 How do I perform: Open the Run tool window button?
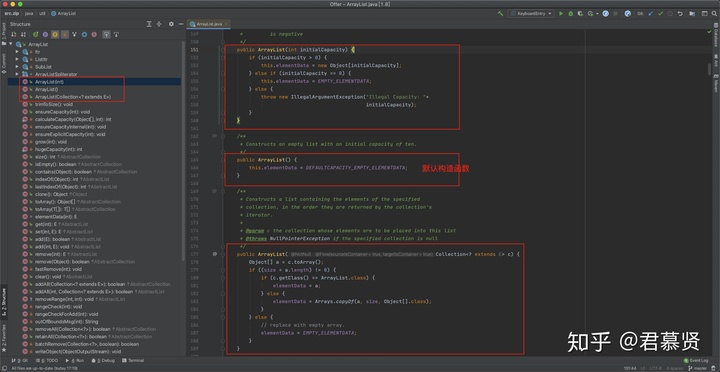75,361
